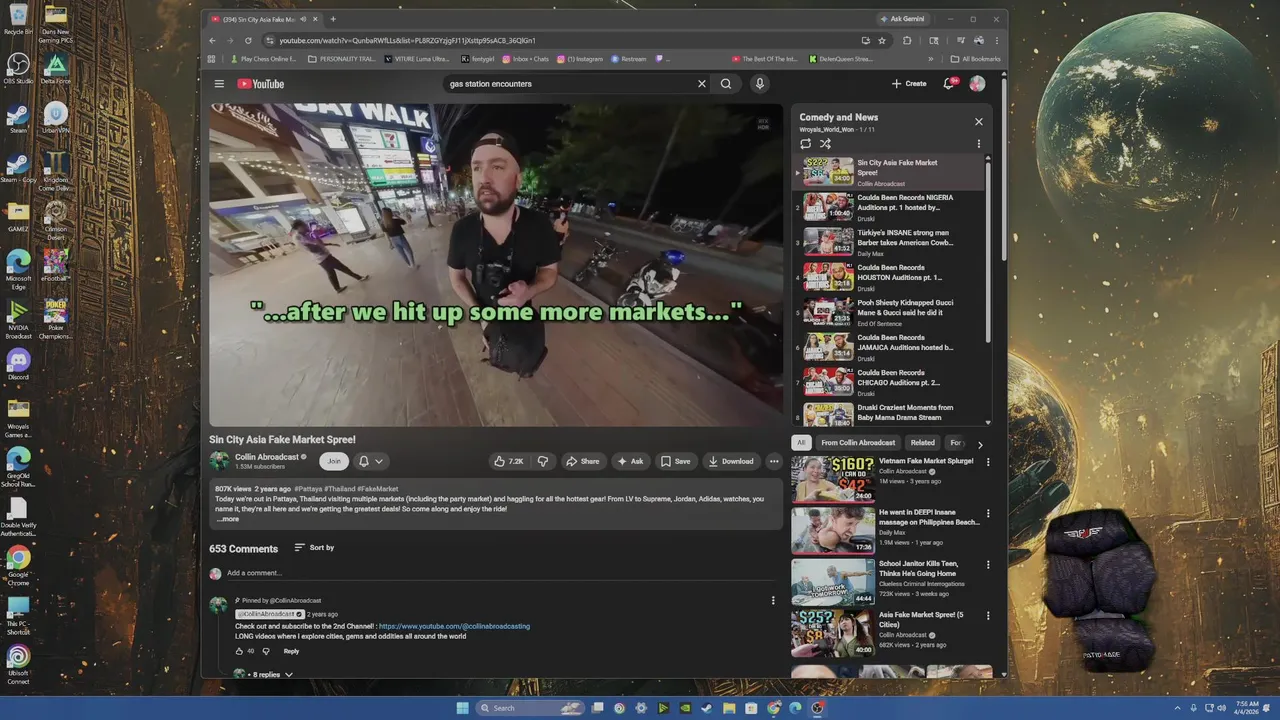
Task: Open the YouTube guide hamburger menu
Action: pyautogui.click(x=219, y=84)
